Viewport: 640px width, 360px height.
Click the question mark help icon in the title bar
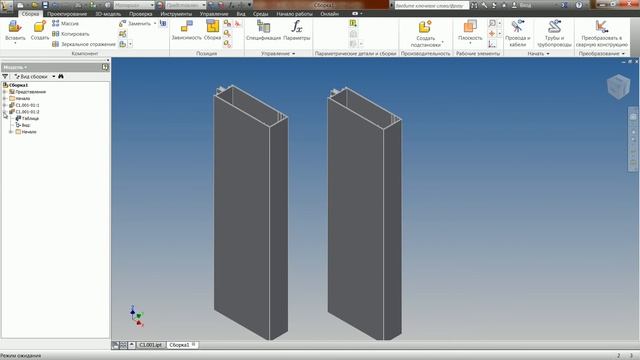coord(579,5)
